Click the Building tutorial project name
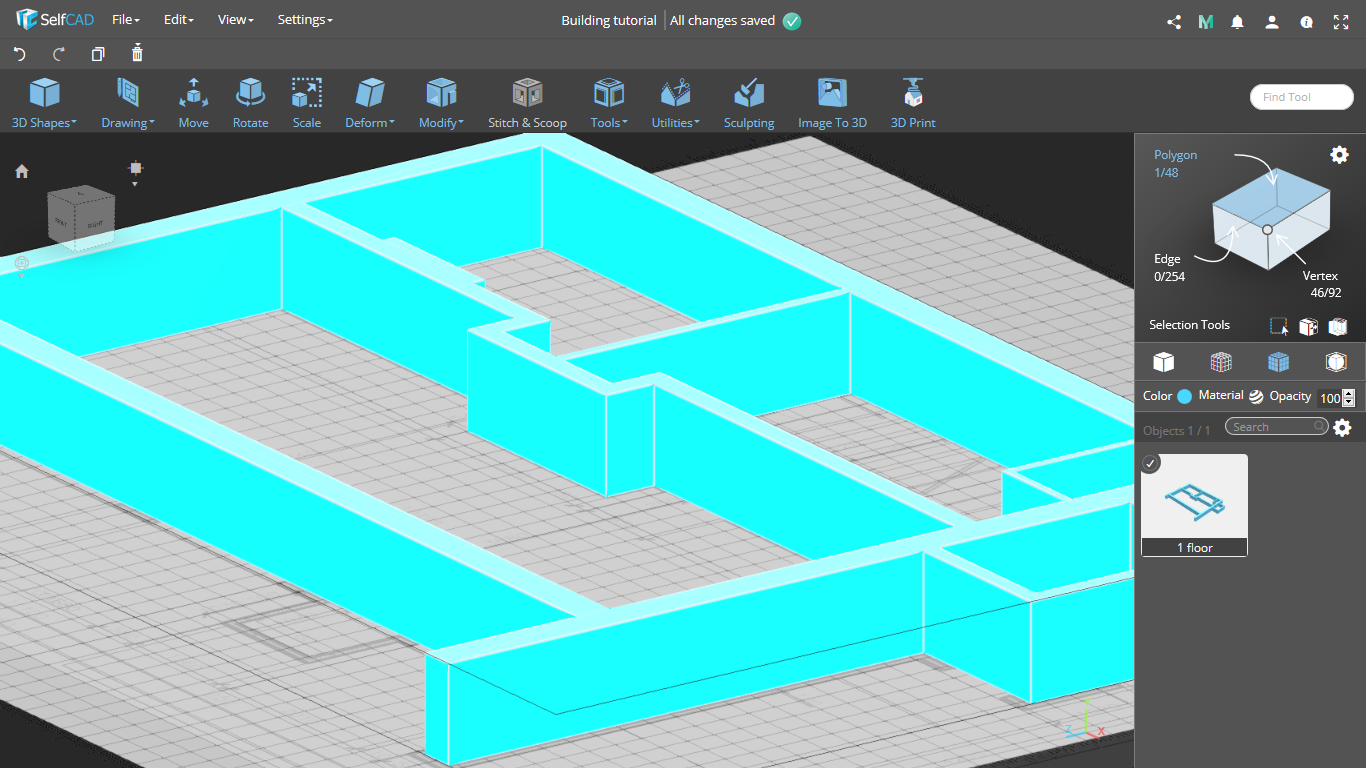1366x768 pixels. (609, 20)
